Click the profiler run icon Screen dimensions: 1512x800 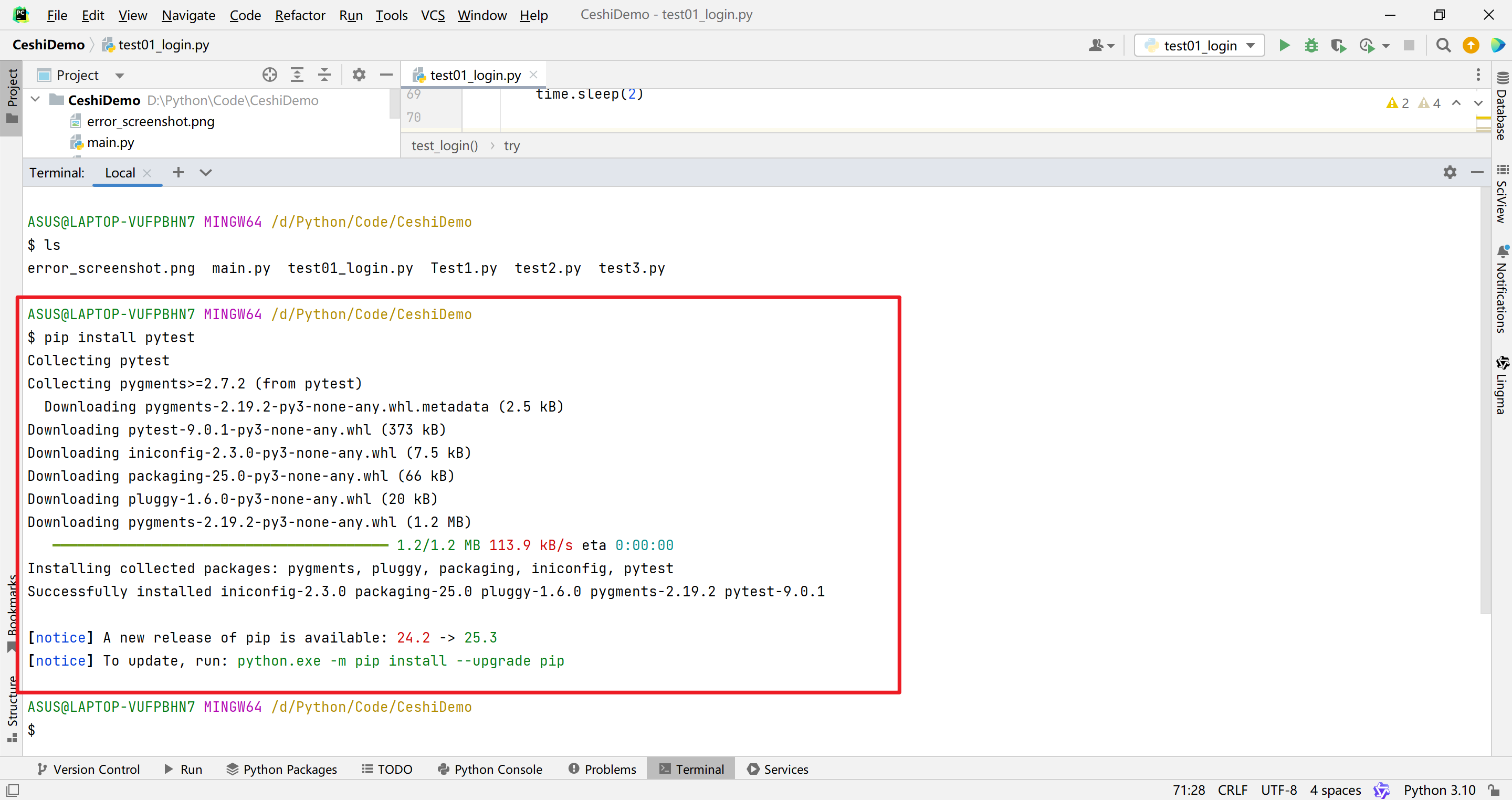pos(1367,45)
